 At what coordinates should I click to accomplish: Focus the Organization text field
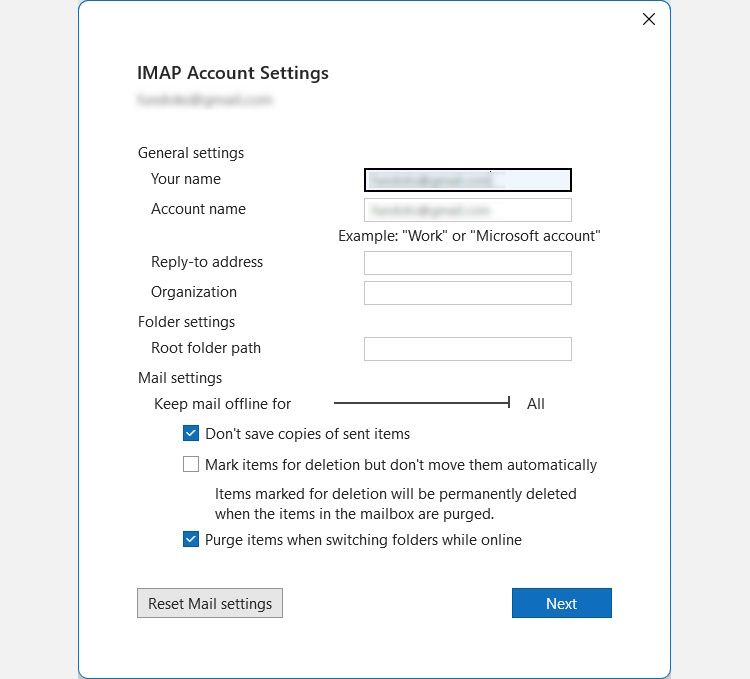(x=468, y=293)
